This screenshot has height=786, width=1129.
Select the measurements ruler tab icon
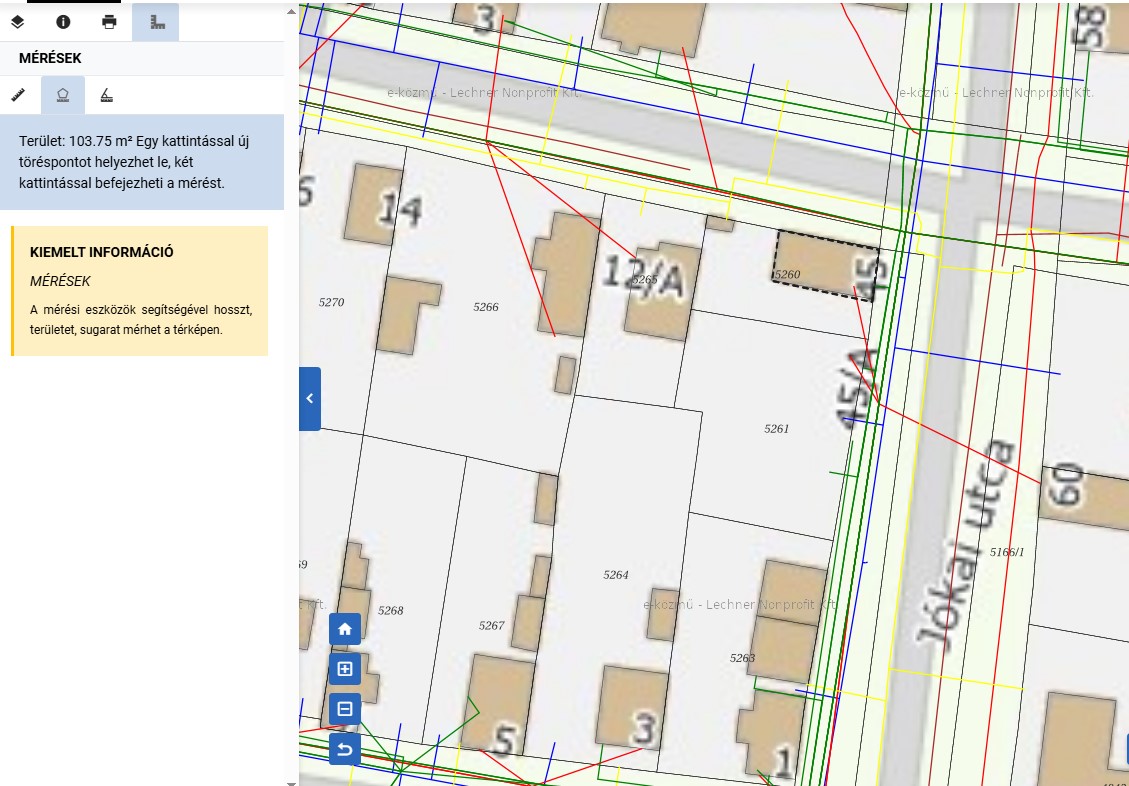(156, 22)
